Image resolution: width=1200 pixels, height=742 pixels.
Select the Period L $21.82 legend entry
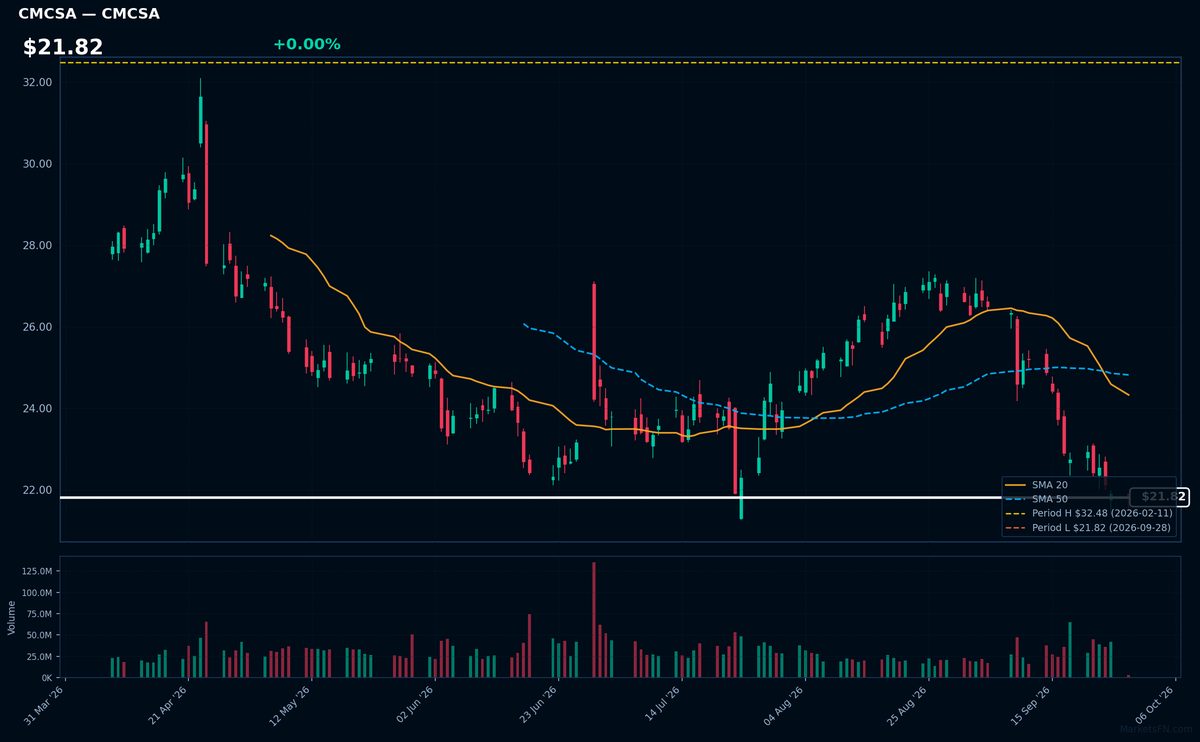click(x=1088, y=527)
